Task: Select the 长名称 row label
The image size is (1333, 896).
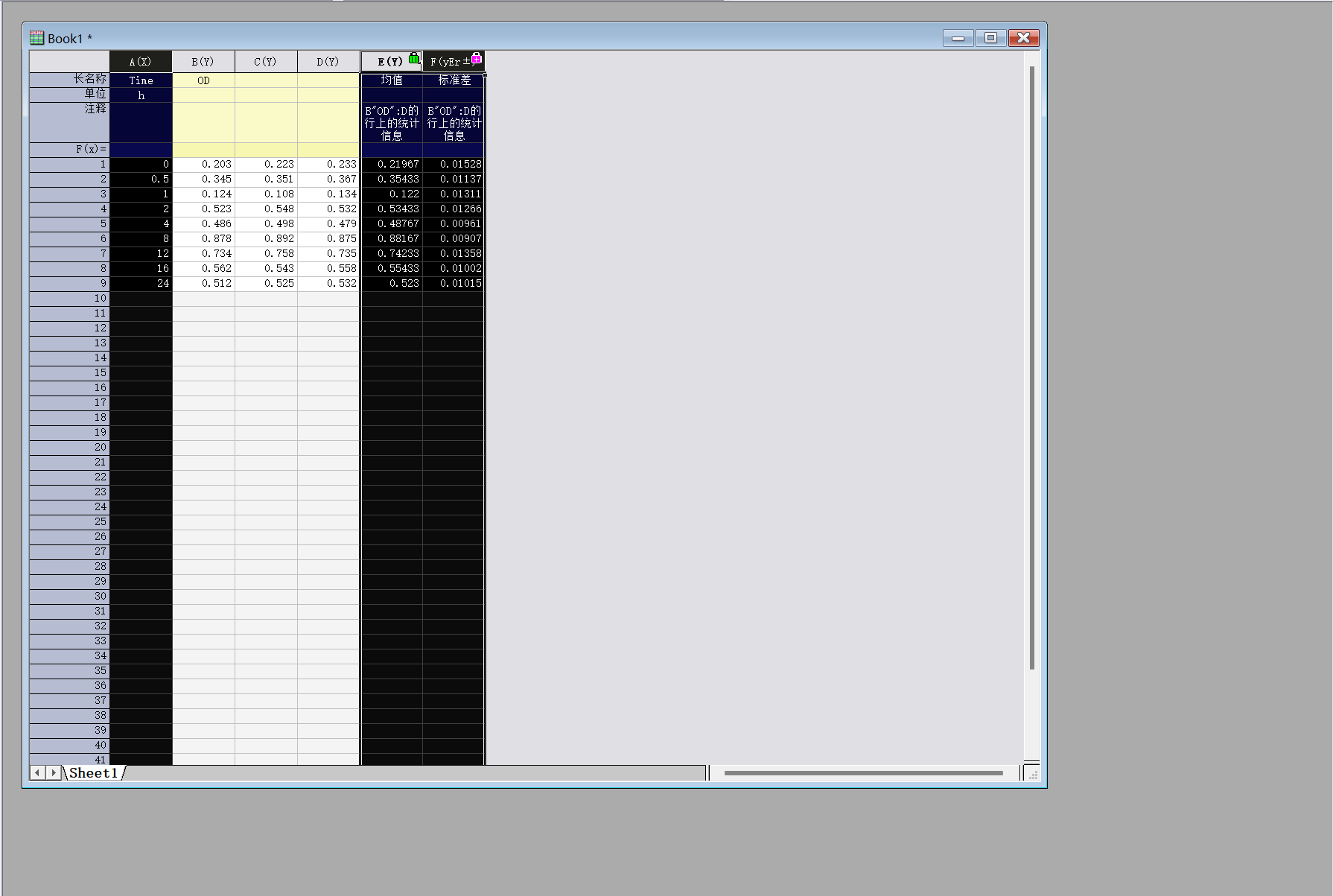Action: click(70, 80)
